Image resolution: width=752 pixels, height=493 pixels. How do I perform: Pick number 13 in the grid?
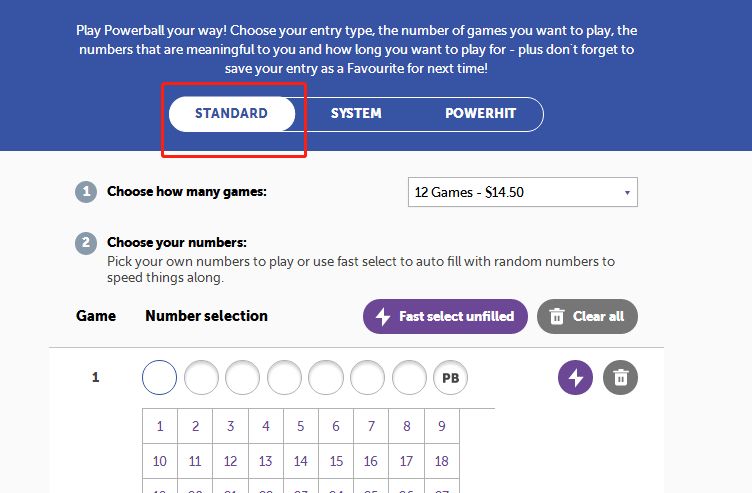pyautogui.click(x=266, y=461)
